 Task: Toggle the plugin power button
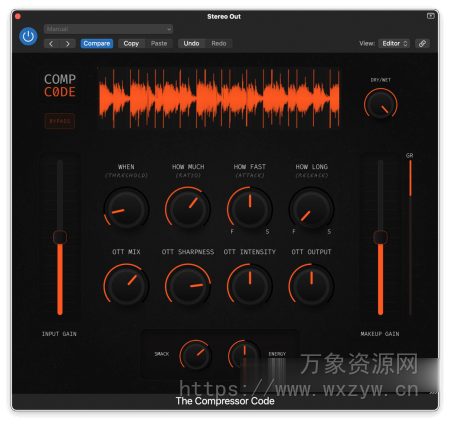tap(28, 36)
